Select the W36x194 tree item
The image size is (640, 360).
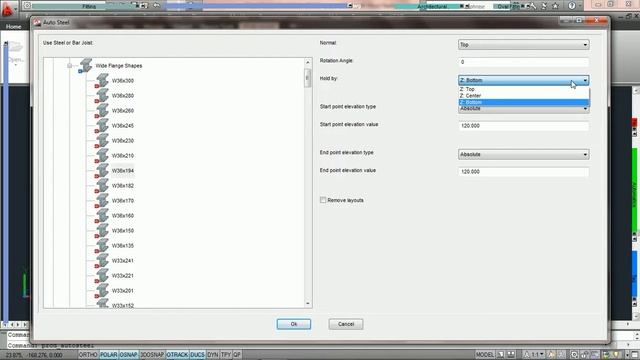pyautogui.click(x=123, y=171)
